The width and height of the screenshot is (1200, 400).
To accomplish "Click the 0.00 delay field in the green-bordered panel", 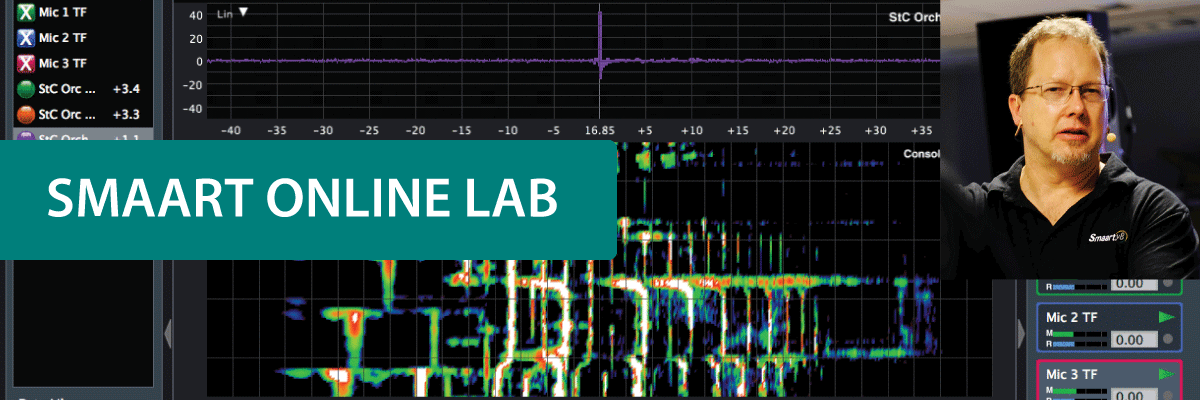I will click(1135, 283).
